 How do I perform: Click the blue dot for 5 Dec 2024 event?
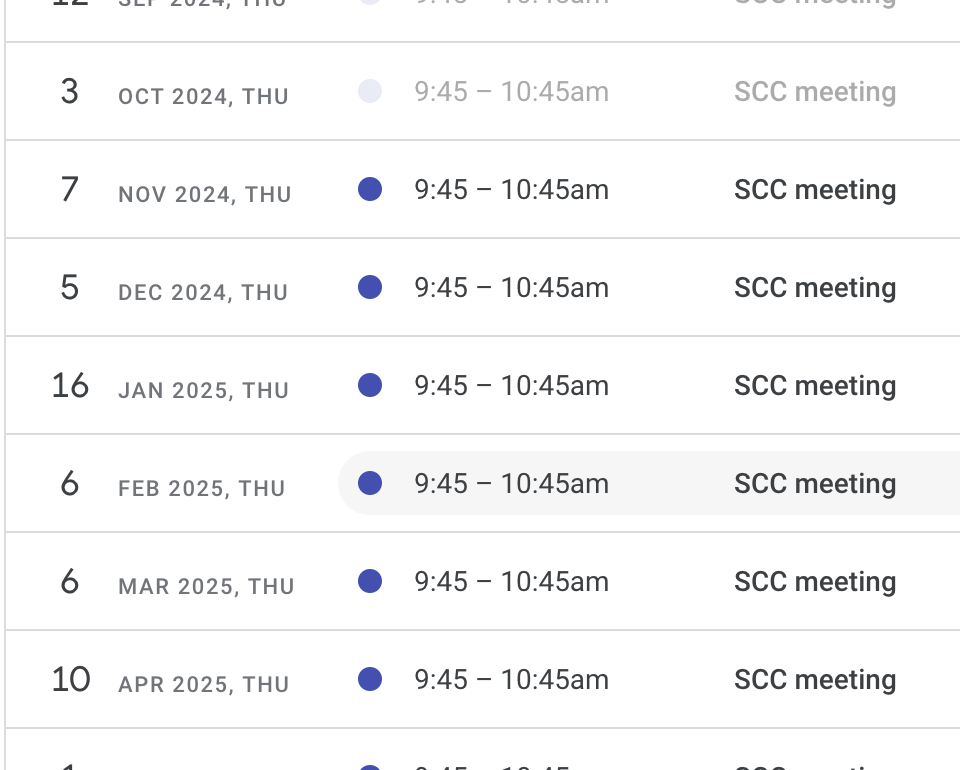370,287
